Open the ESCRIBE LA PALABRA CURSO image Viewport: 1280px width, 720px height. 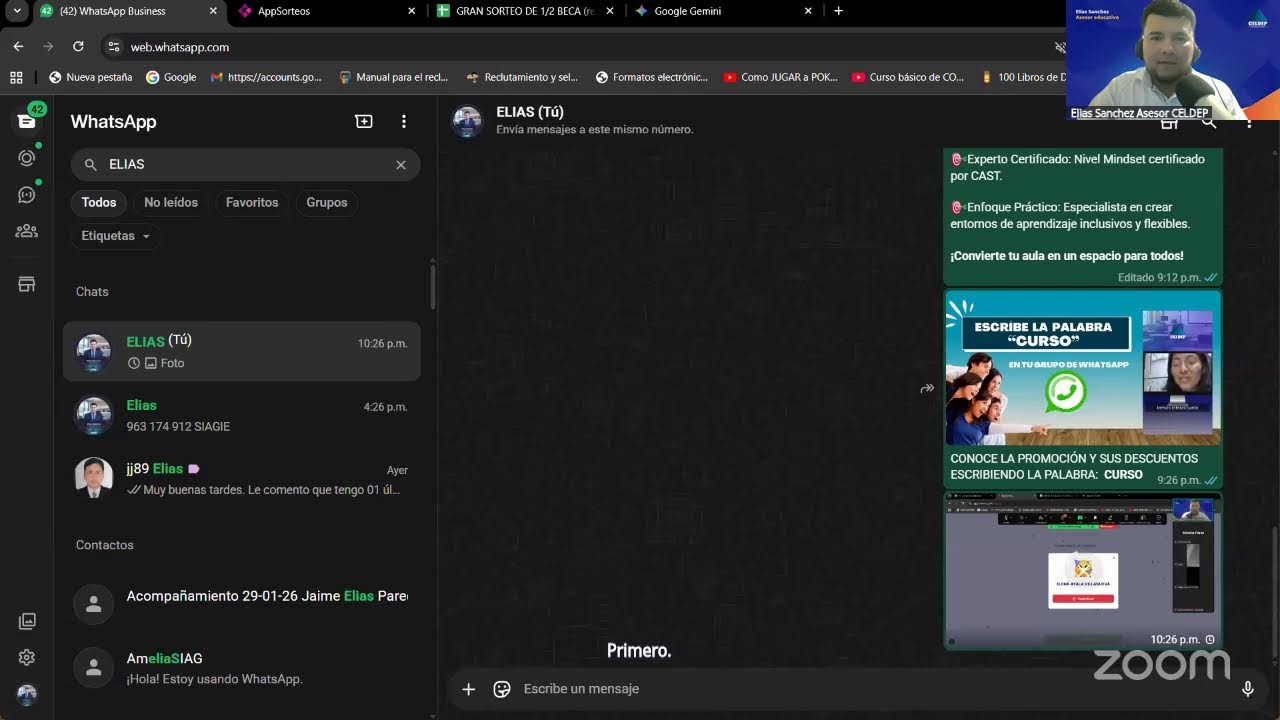click(1083, 368)
